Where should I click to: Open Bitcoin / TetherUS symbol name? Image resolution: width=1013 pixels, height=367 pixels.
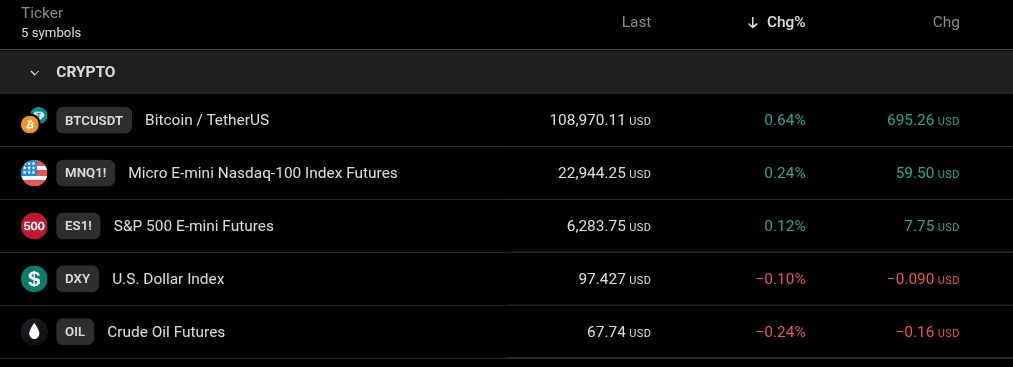coord(207,120)
